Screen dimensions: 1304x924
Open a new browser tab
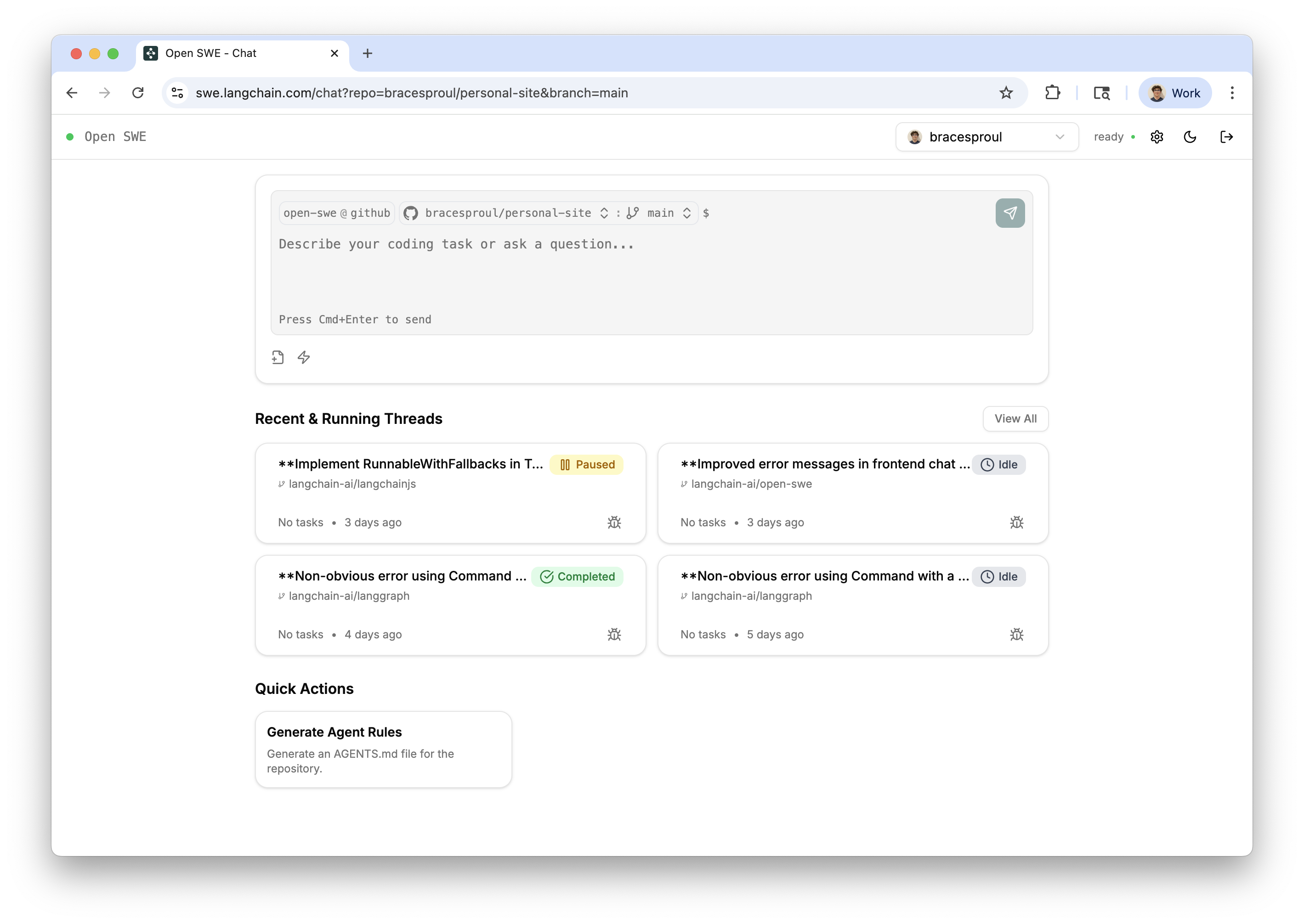(367, 53)
